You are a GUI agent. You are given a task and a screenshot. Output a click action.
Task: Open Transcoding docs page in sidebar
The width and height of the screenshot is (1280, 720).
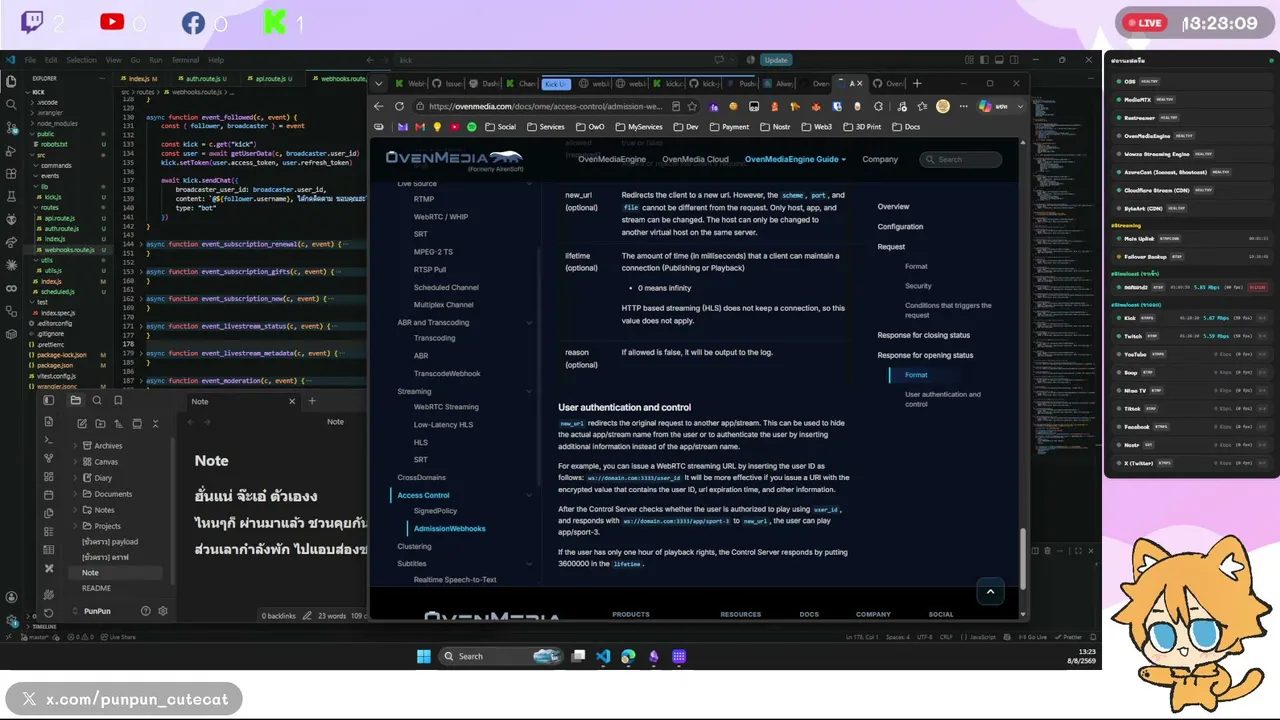click(434, 338)
